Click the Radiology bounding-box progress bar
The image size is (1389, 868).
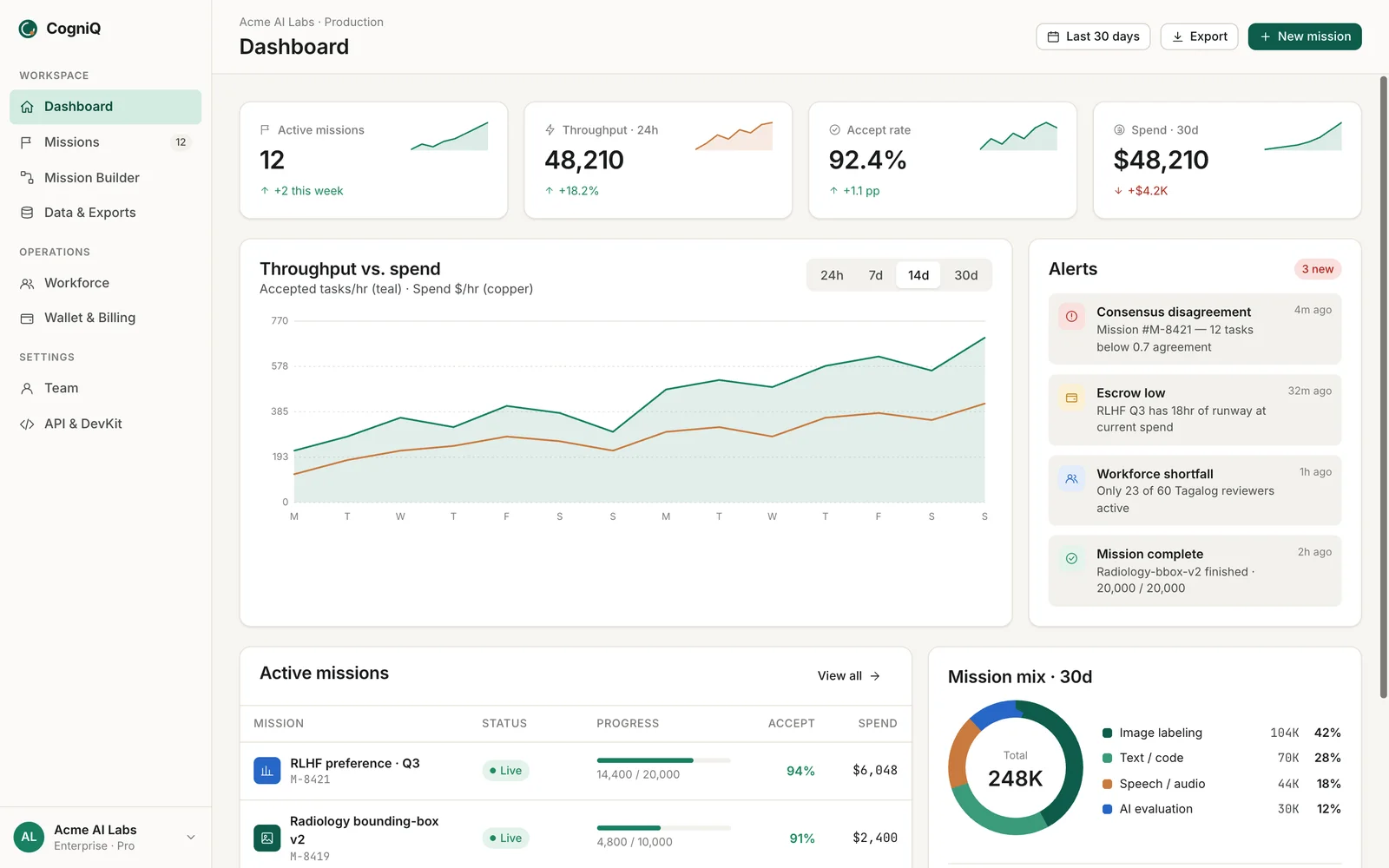point(664,828)
